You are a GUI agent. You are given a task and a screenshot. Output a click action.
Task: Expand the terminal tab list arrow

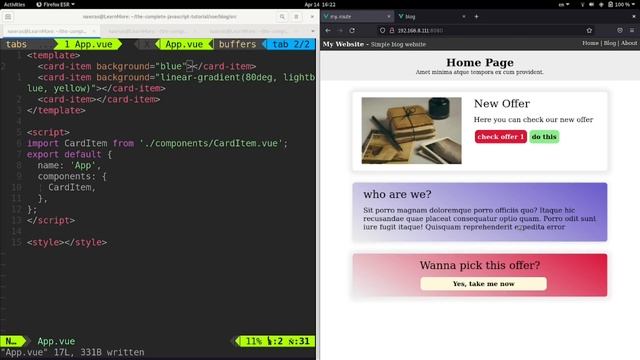click(x=312, y=31)
